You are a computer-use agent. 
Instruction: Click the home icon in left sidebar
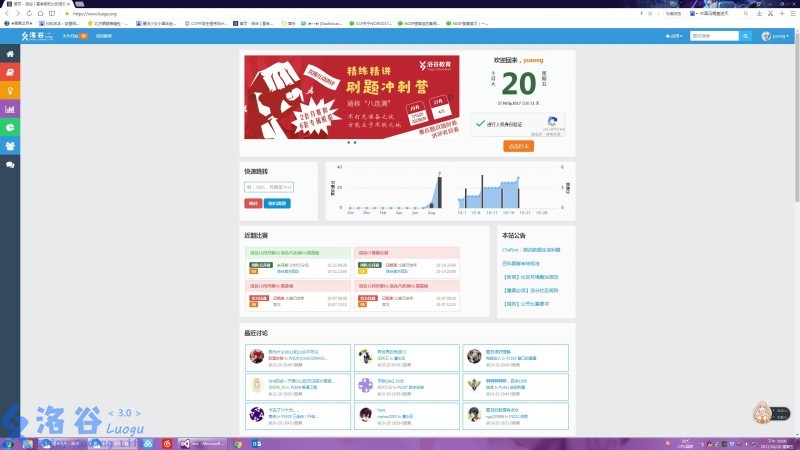click(x=10, y=55)
